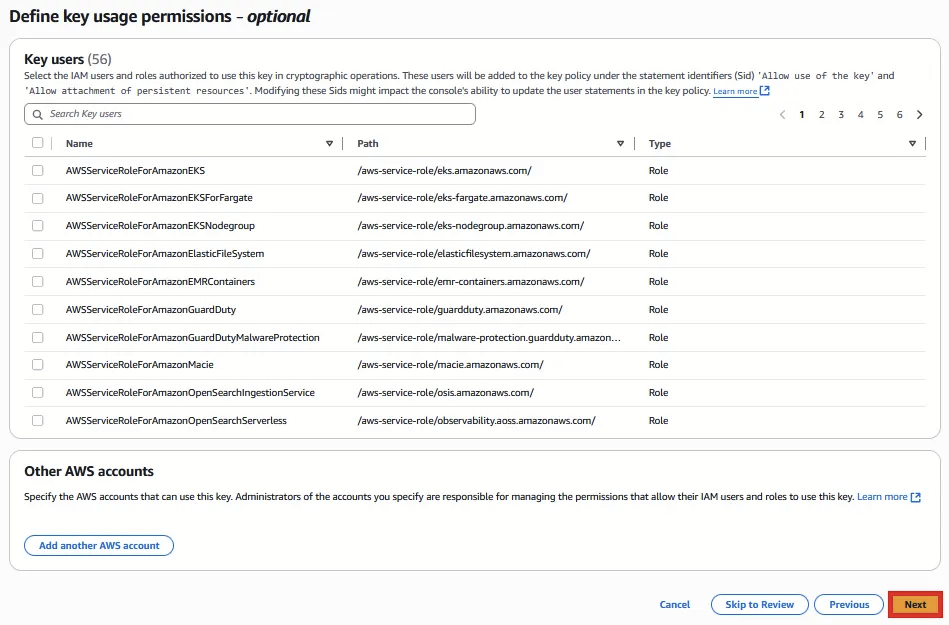Sort key users by the Name column

(330, 144)
